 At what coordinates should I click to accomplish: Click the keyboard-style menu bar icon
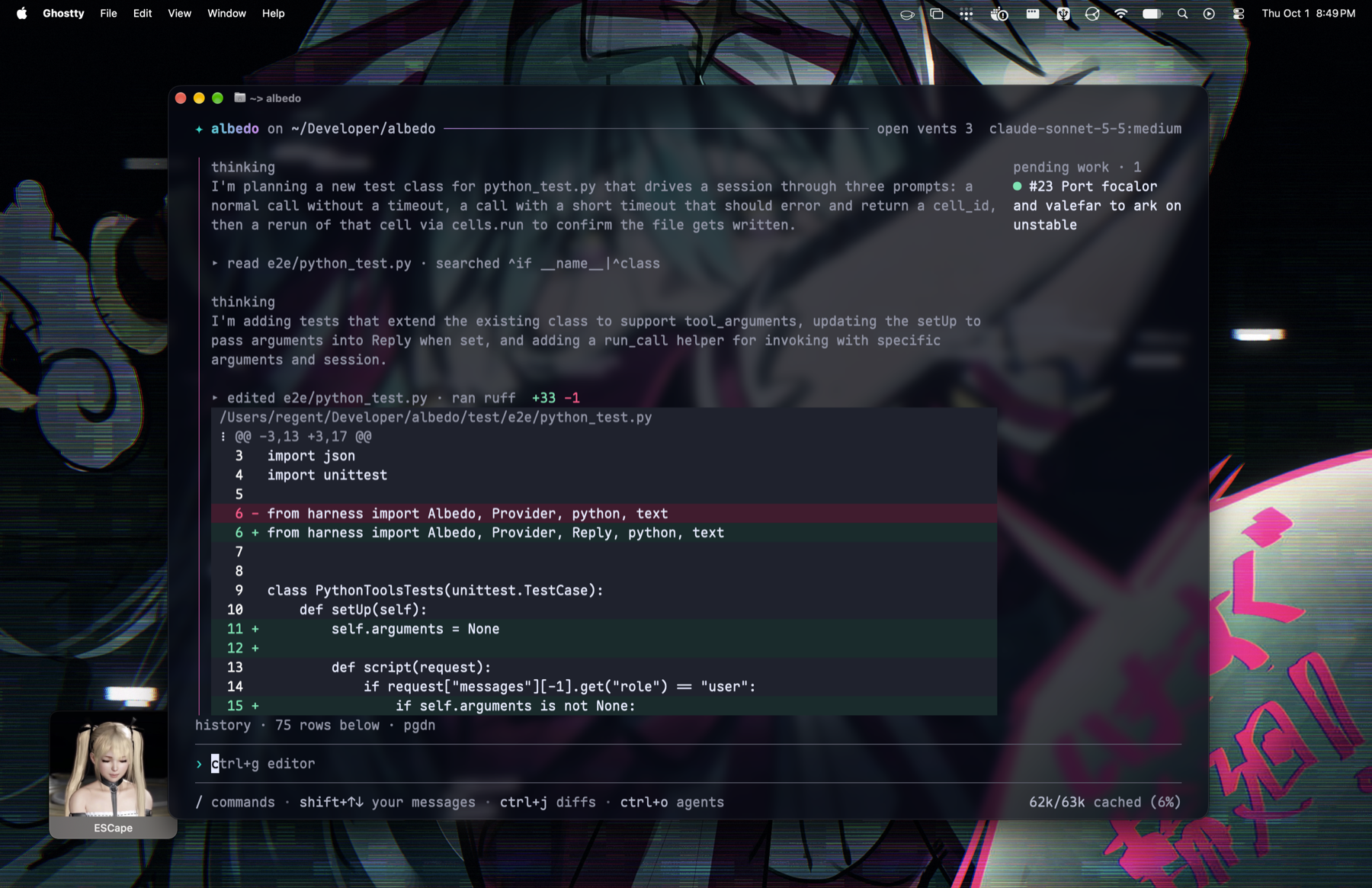[1033, 14]
